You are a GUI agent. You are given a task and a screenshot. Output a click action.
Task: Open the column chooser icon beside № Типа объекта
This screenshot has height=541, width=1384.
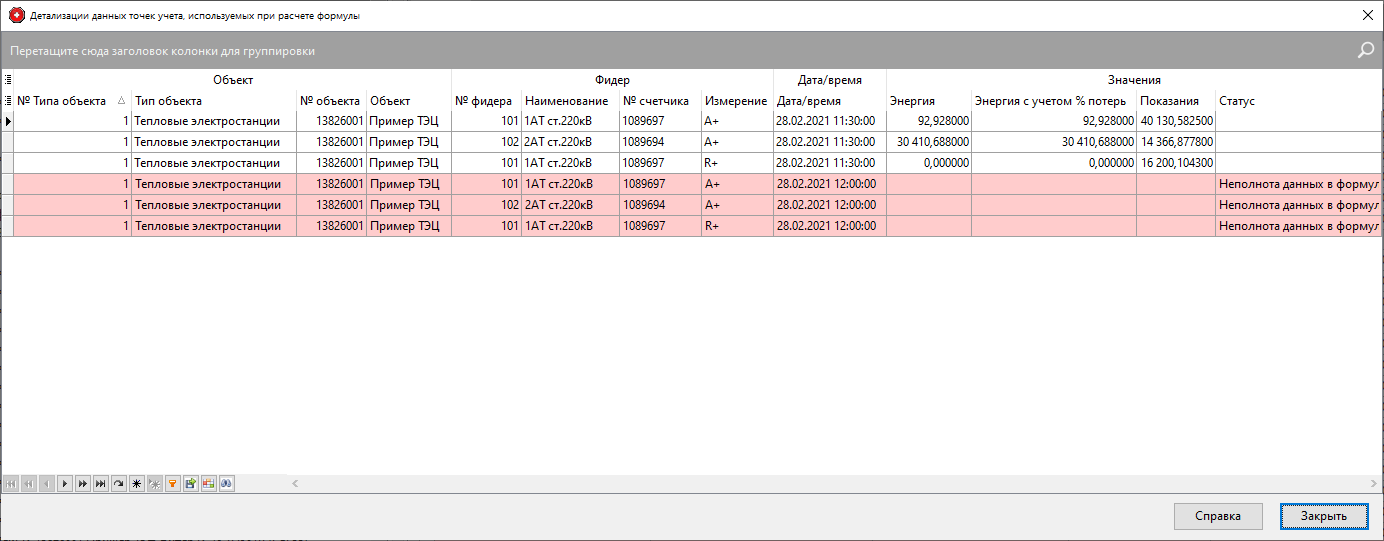[8, 101]
